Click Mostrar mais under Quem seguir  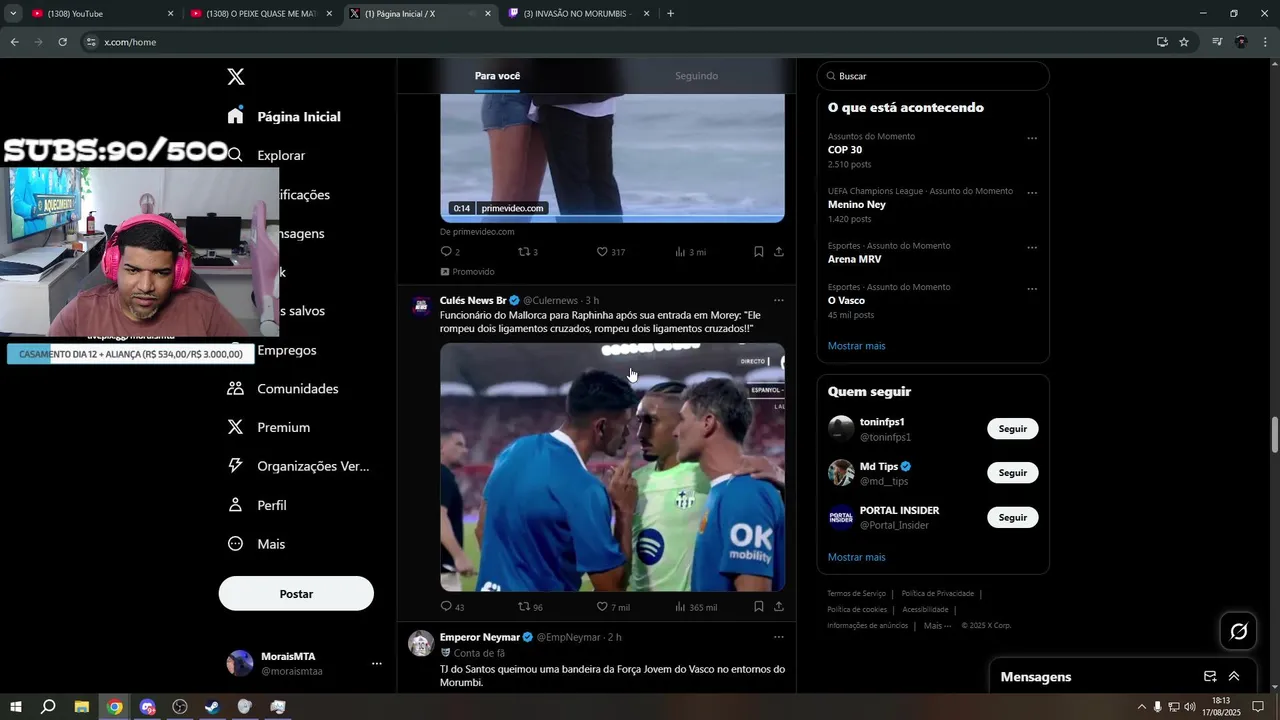click(x=856, y=557)
